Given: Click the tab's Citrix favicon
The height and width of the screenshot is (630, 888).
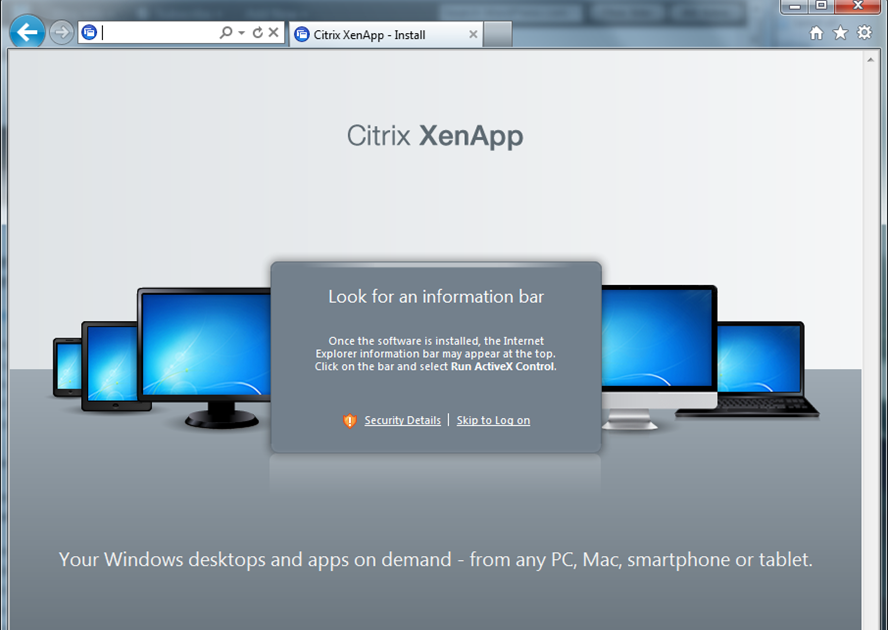Looking at the screenshot, I should click(302, 35).
